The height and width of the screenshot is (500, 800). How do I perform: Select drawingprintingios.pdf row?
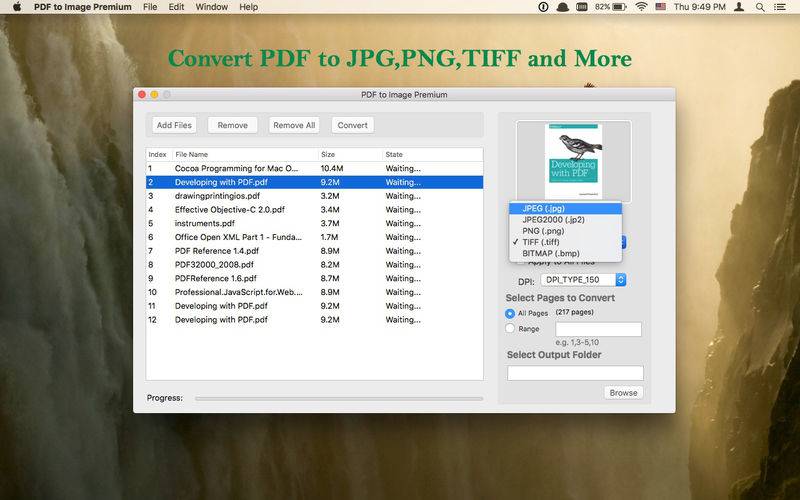click(314, 196)
